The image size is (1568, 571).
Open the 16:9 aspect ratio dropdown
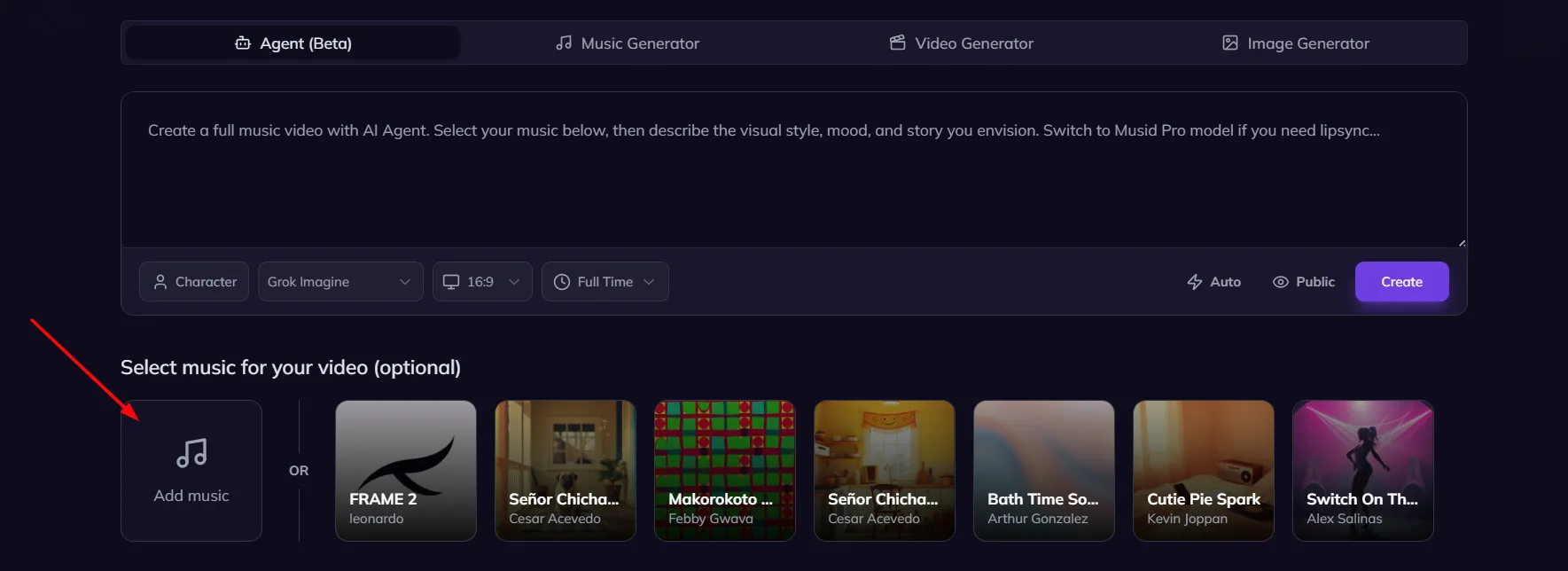[482, 281]
